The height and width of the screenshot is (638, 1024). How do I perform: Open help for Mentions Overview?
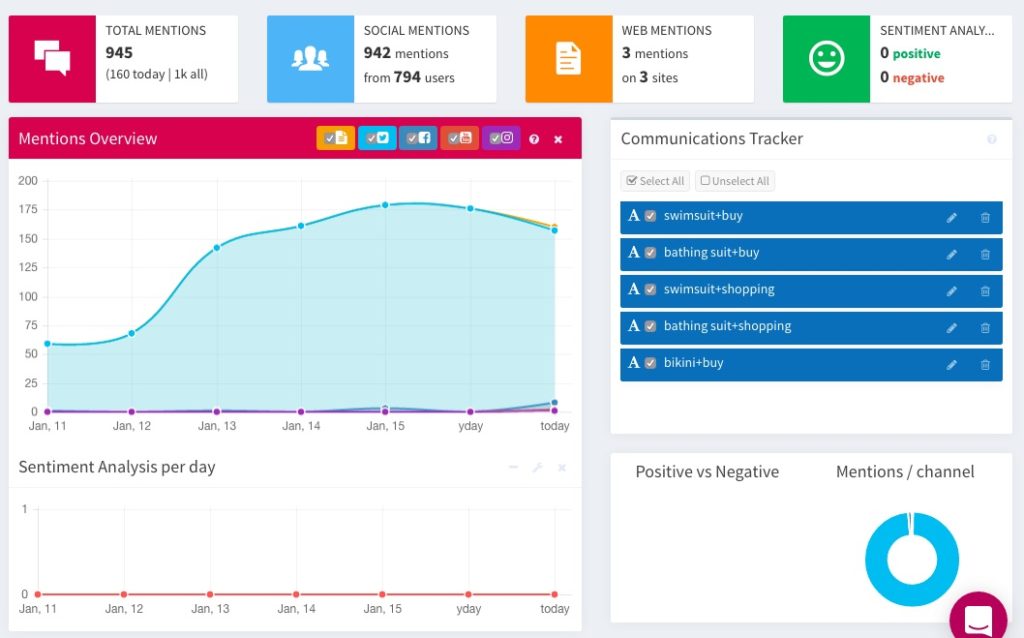click(534, 139)
